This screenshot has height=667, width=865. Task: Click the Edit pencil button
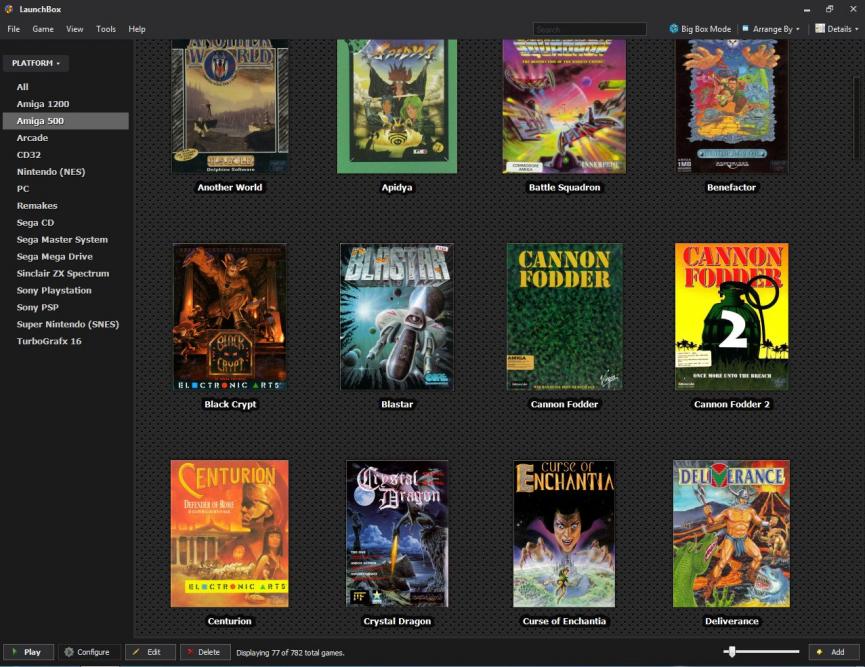tap(149, 652)
